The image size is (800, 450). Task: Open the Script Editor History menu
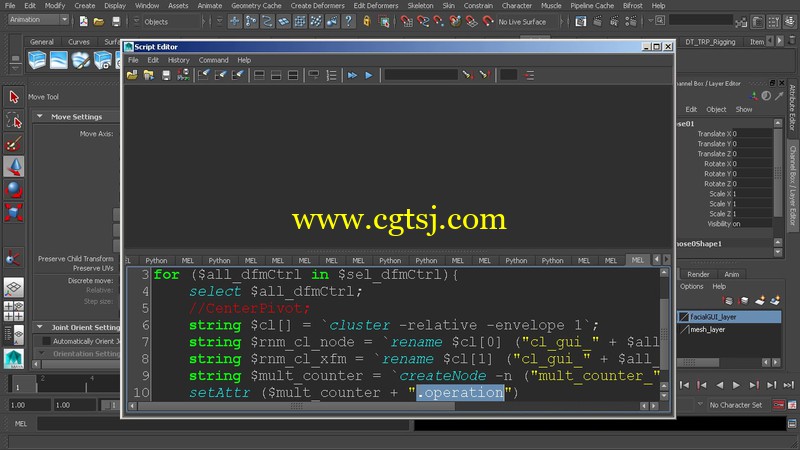click(179, 60)
